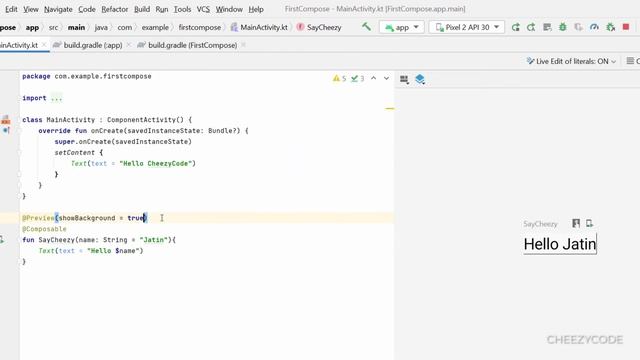This screenshot has height=360, width=640.
Task: Click the Profile app gauge icon
Action: coord(594,27)
